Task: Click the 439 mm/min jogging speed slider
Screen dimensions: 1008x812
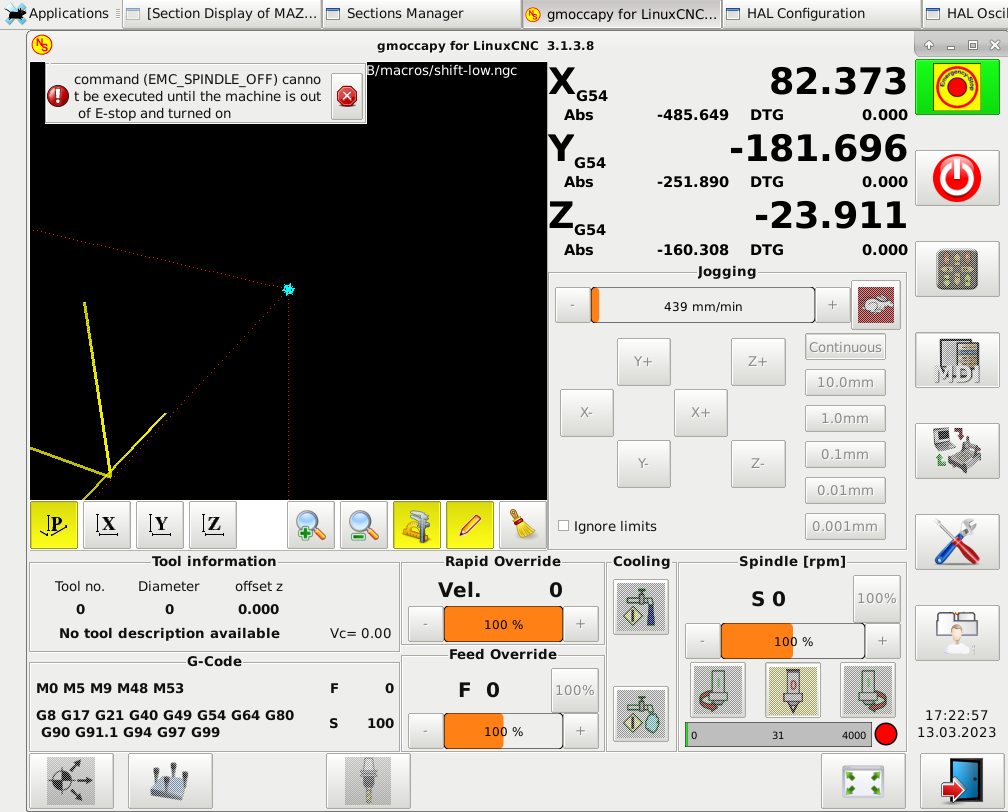Action: [703, 305]
